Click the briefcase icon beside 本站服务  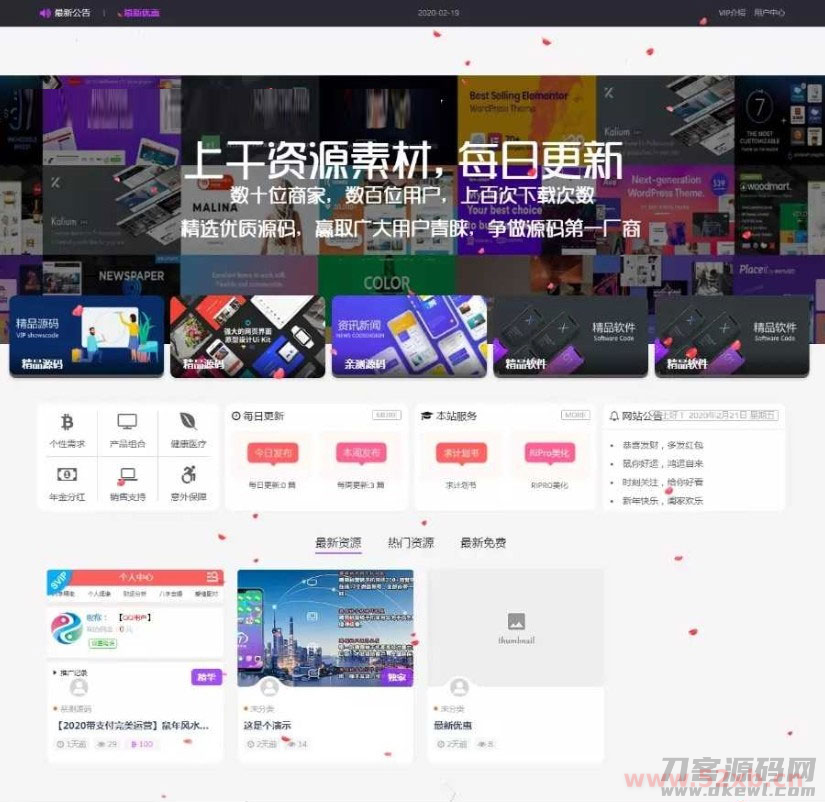425,415
